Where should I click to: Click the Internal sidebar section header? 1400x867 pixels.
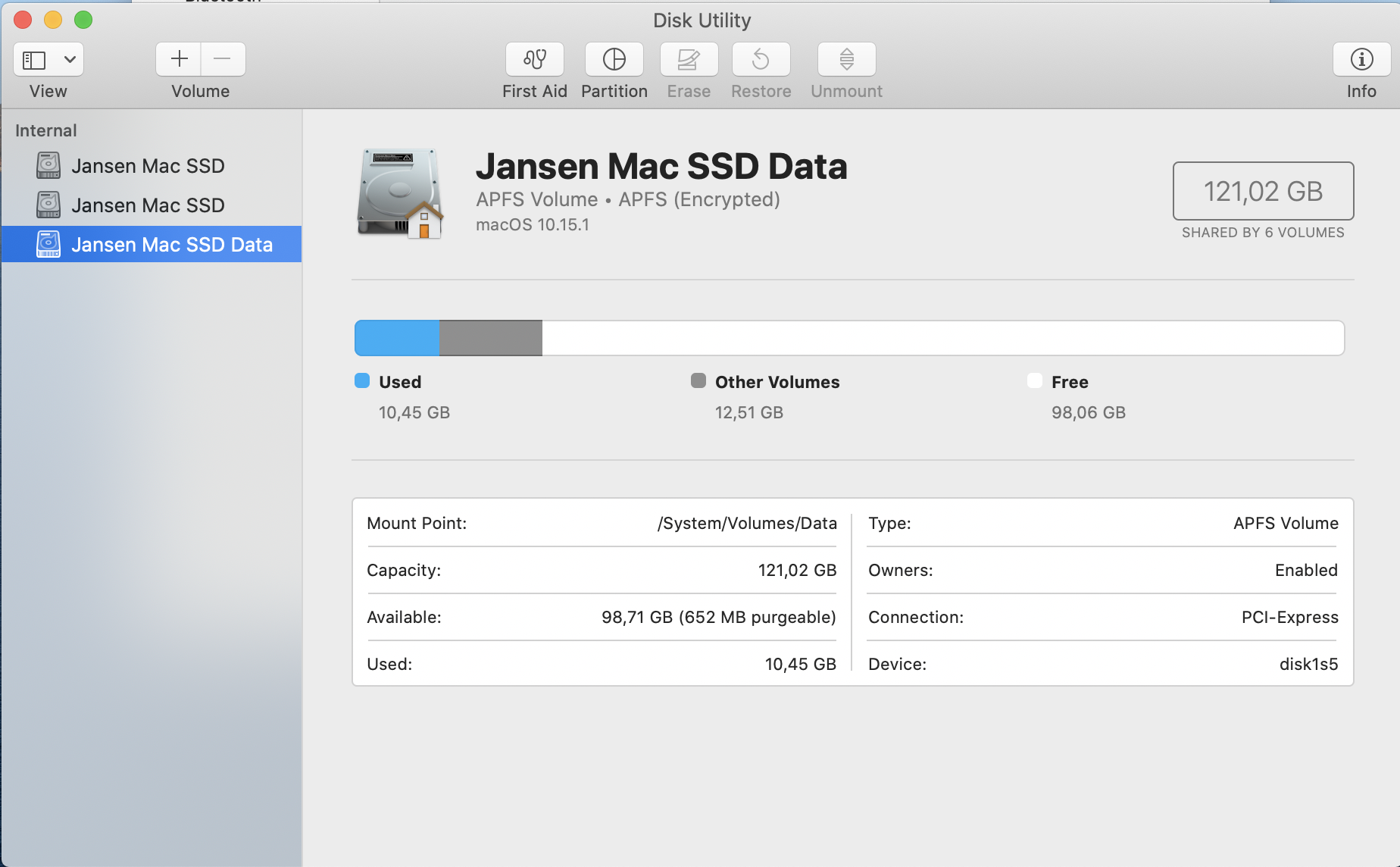46,130
